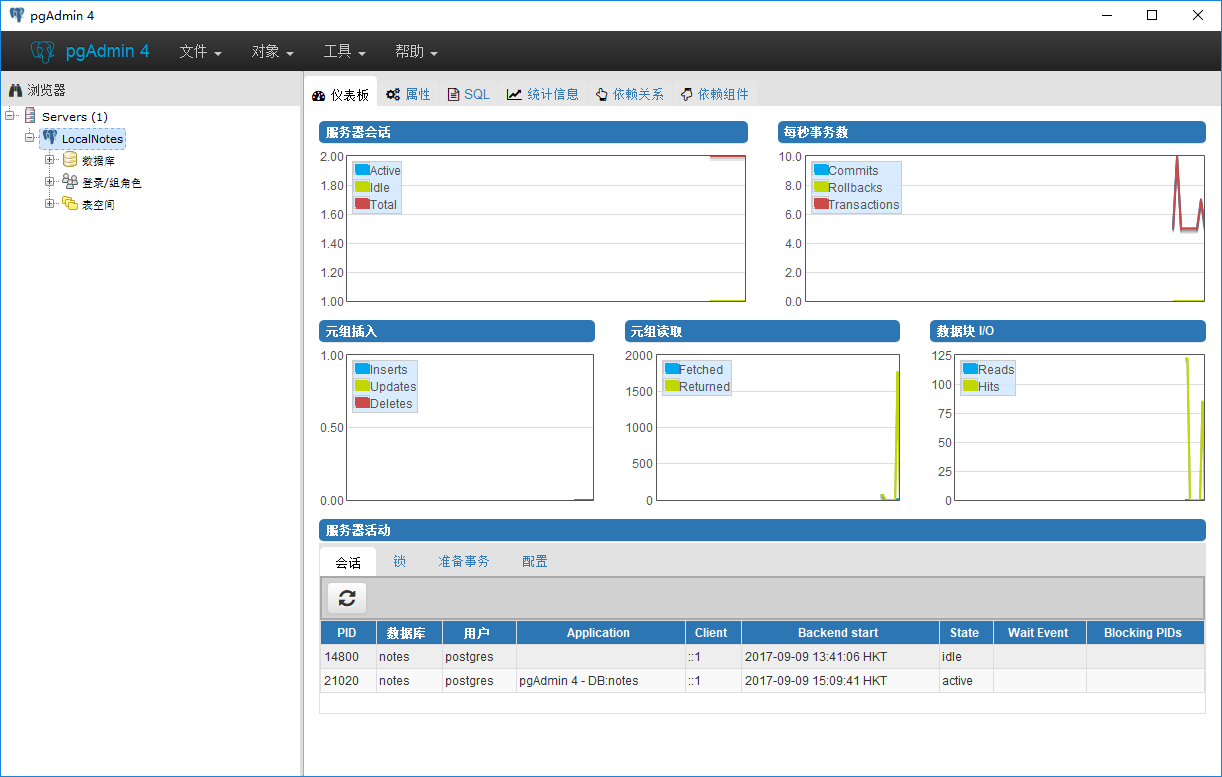
Task: Expand the 登录/组角色 tree node
Action: coord(49,182)
